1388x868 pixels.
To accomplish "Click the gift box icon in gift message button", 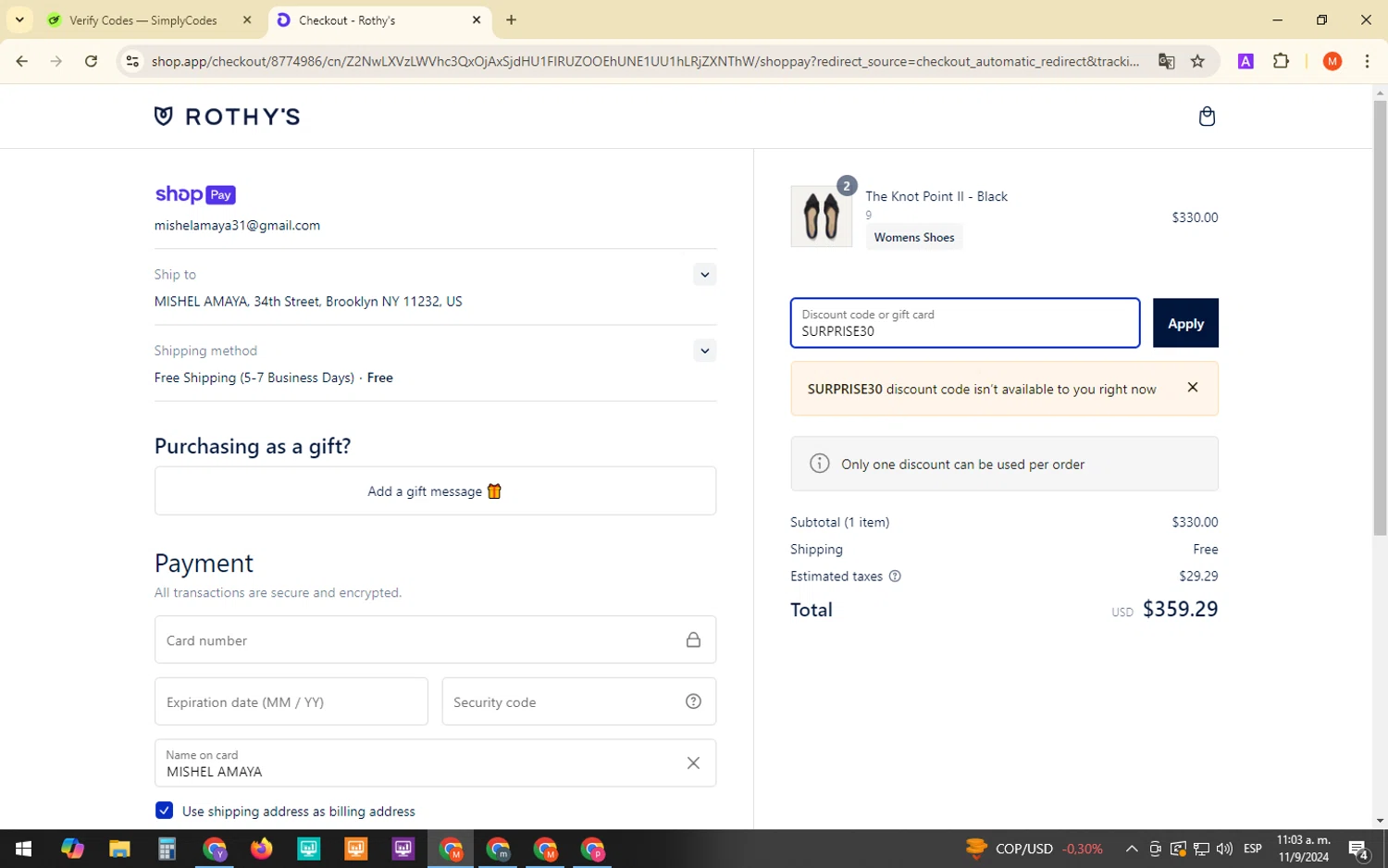I will (x=494, y=490).
